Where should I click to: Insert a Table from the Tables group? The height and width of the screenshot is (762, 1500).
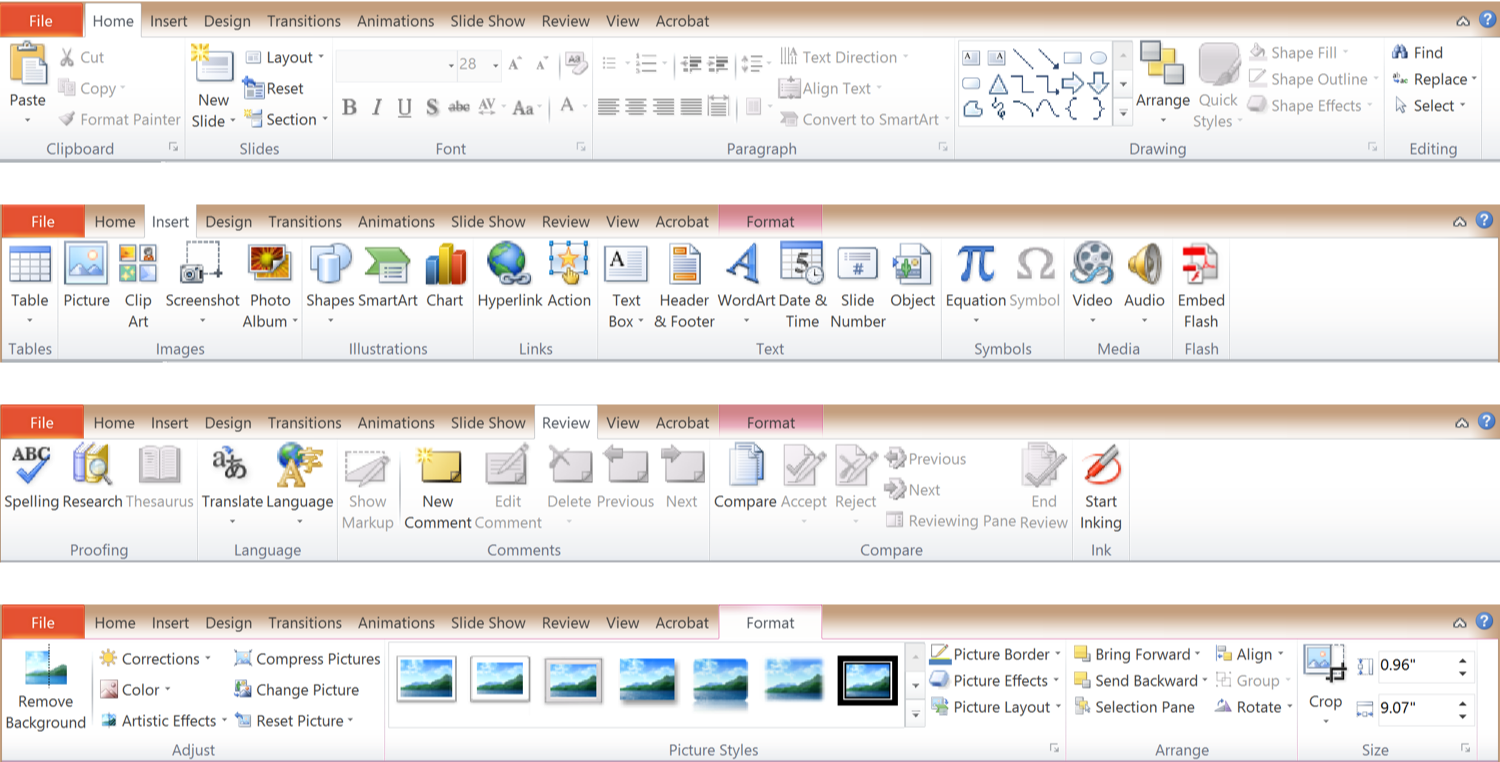(x=29, y=266)
